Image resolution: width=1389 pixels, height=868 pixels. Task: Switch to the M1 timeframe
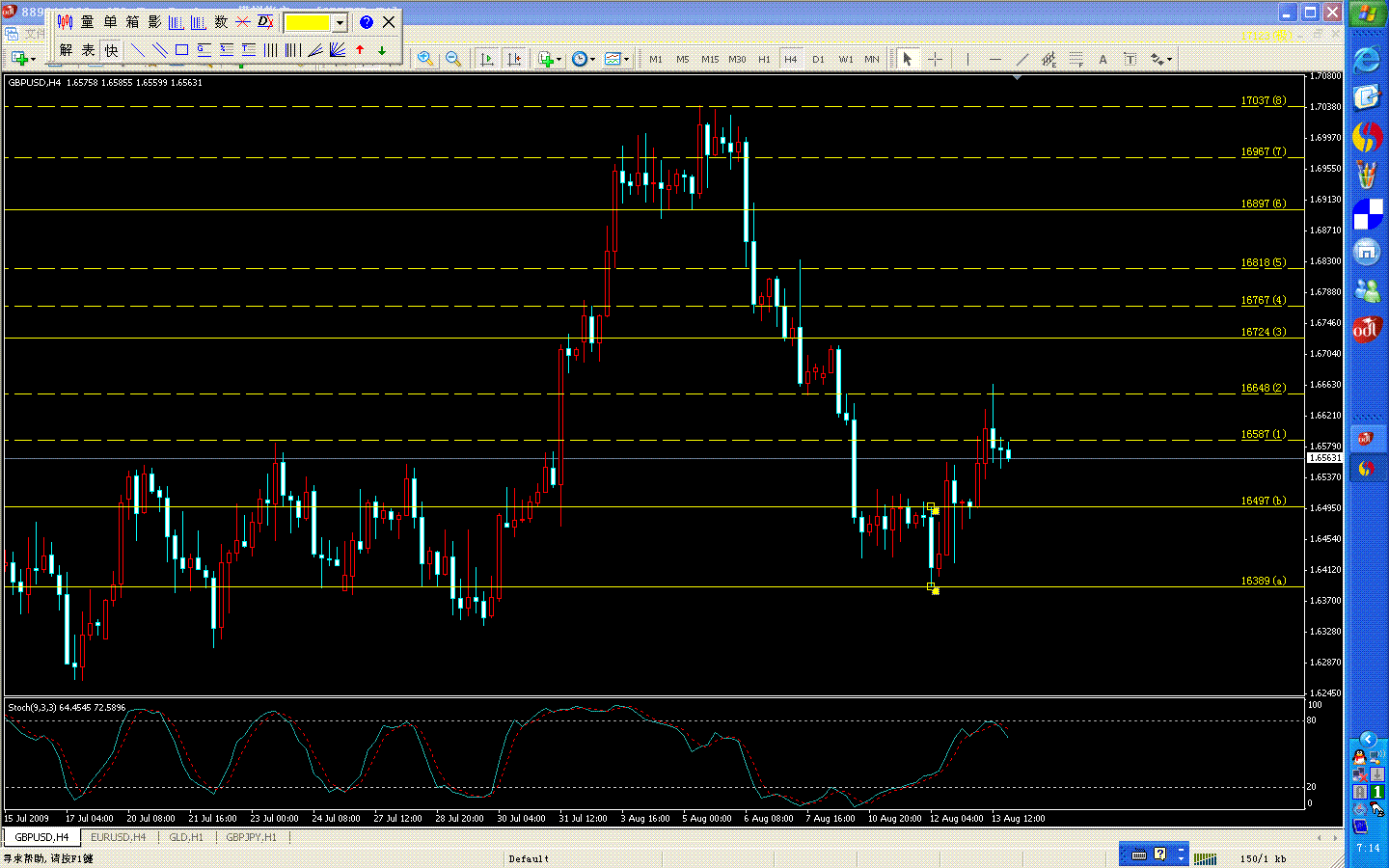pos(656,60)
